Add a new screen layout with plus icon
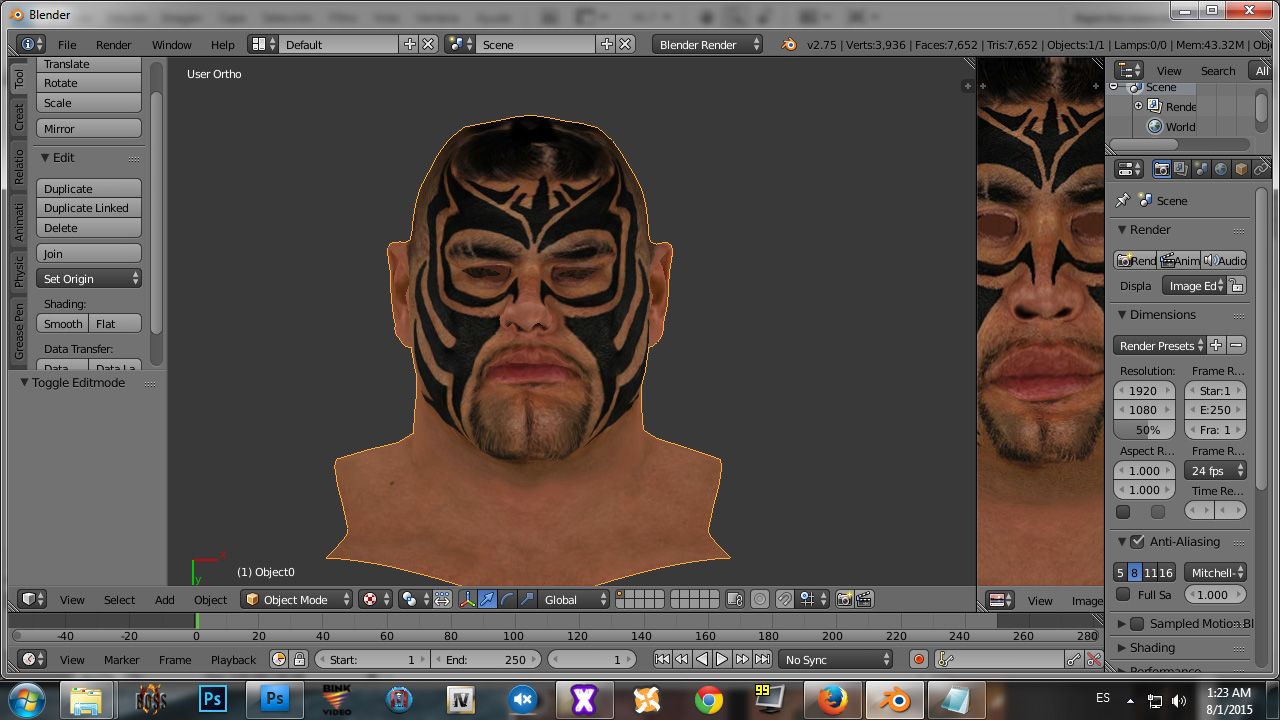The image size is (1280, 720). click(409, 44)
